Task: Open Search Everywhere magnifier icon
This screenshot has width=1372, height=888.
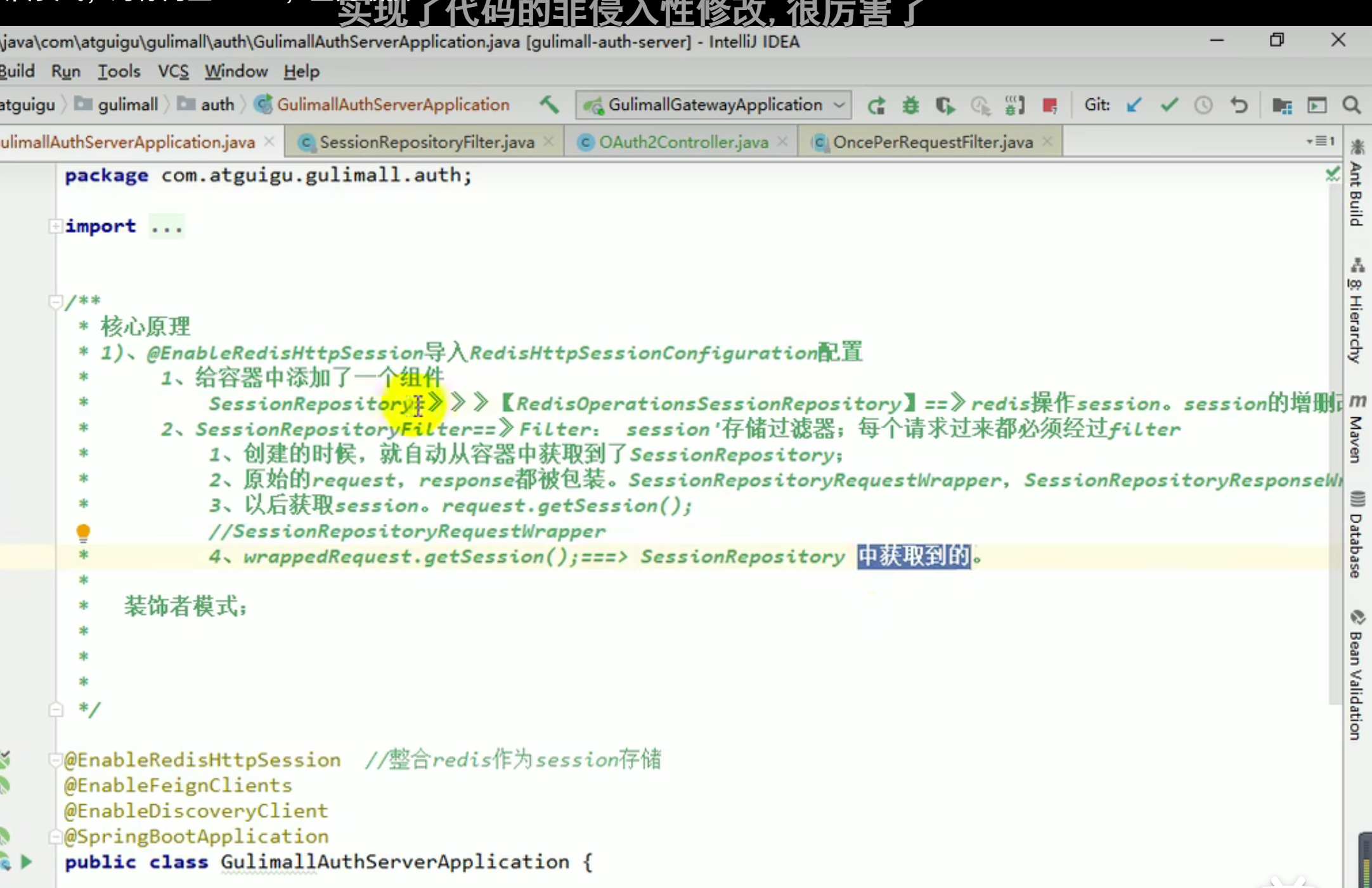Action: click(x=1352, y=105)
